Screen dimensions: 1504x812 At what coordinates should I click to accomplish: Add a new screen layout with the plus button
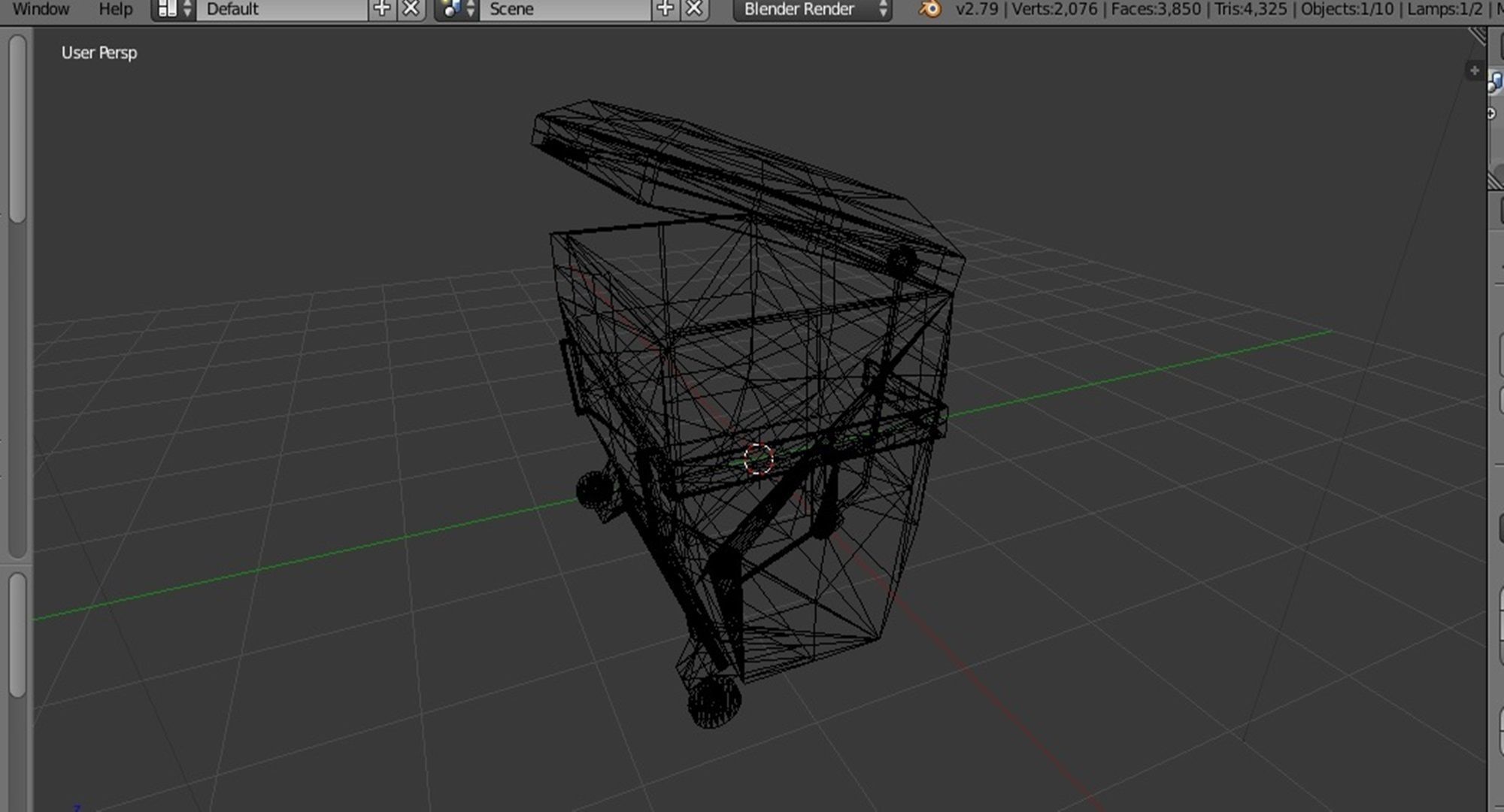pyautogui.click(x=382, y=9)
